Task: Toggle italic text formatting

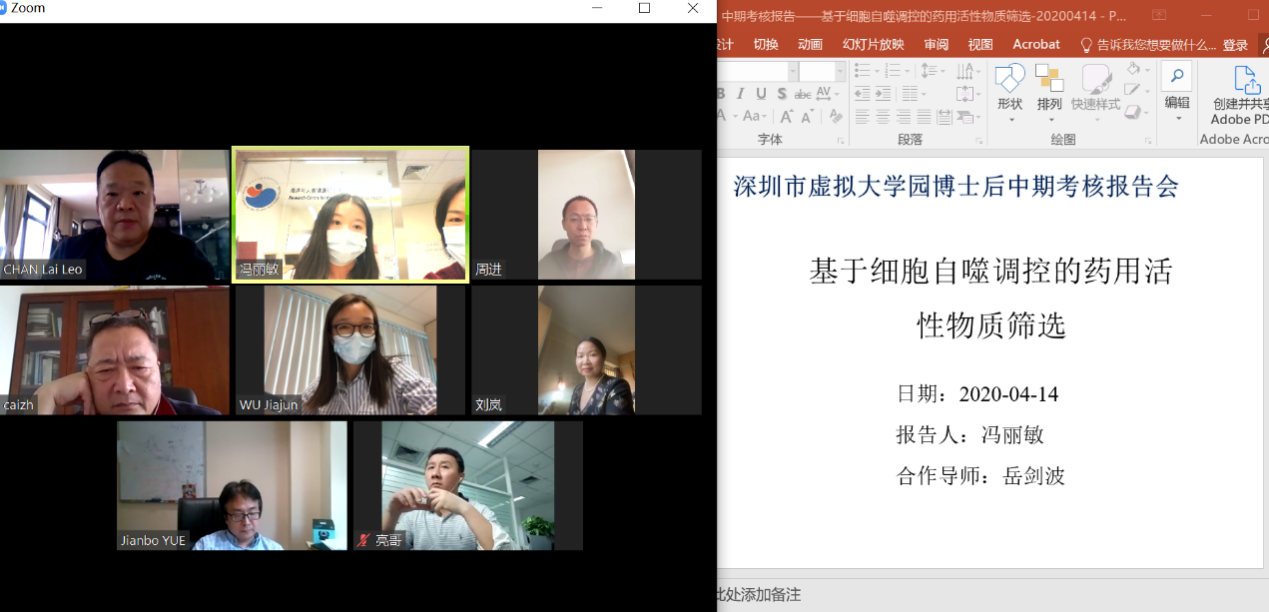Action: click(740, 94)
